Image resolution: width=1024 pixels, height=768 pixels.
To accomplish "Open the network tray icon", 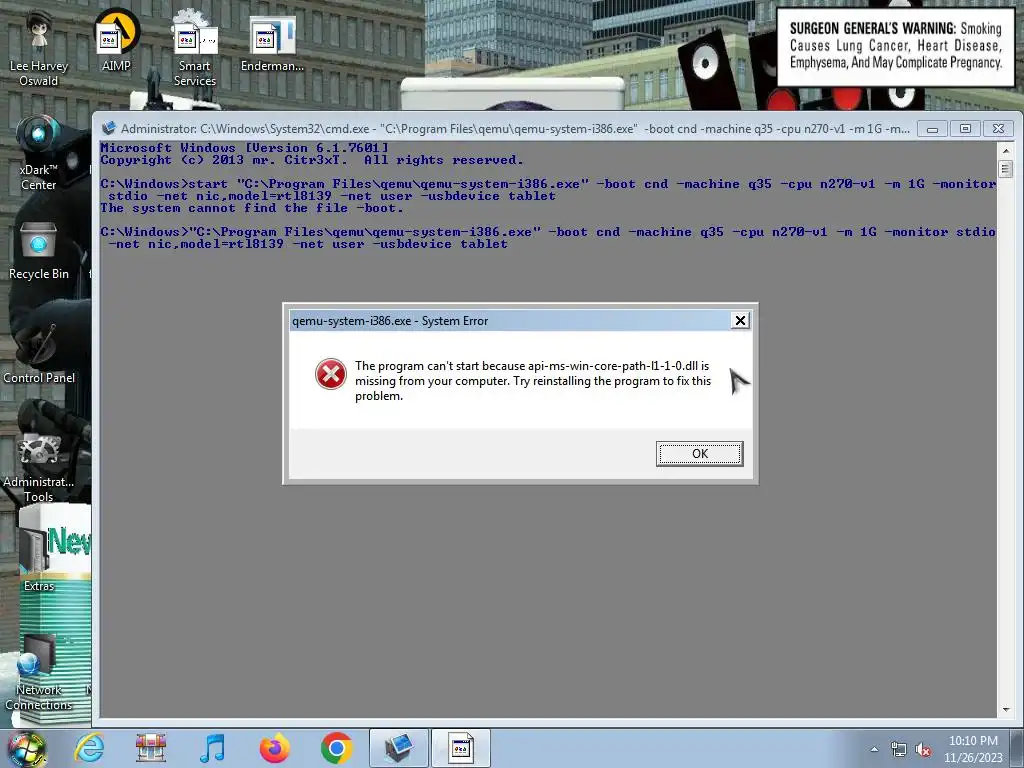I will click(x=899, y=750).
